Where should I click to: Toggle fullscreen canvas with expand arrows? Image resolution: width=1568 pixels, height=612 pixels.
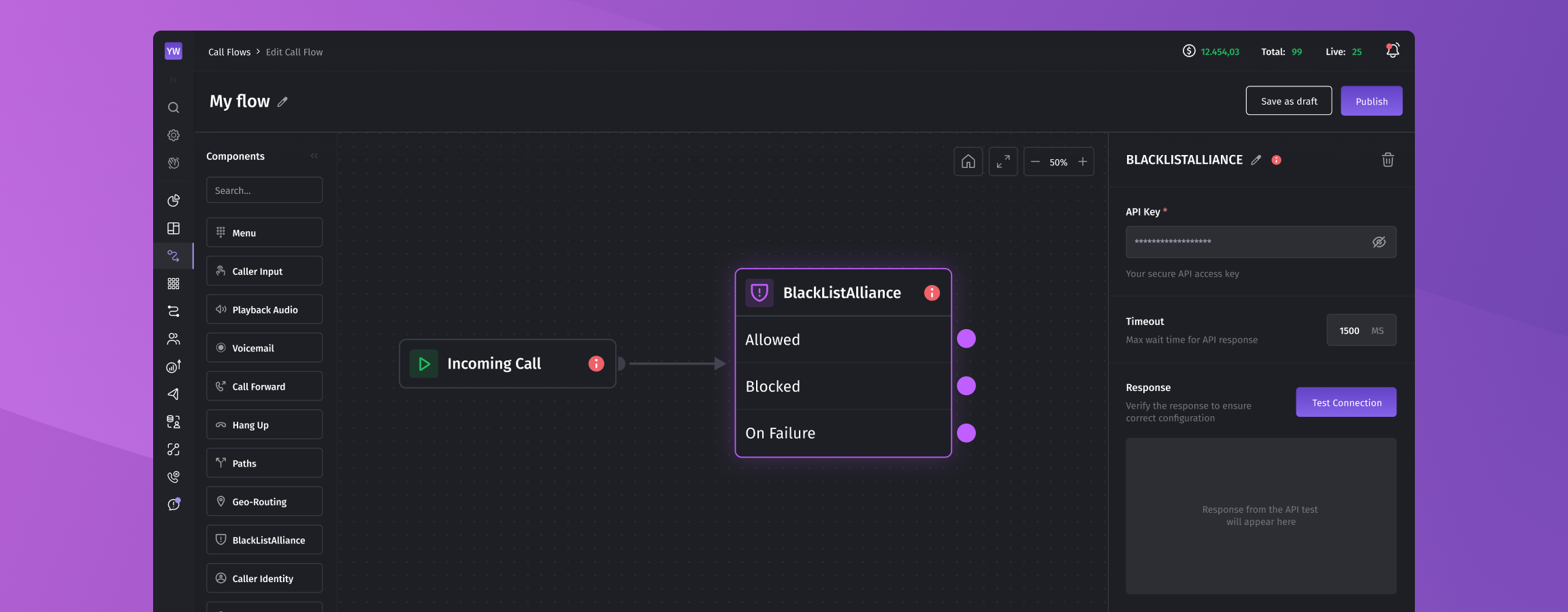[1003, 162]
